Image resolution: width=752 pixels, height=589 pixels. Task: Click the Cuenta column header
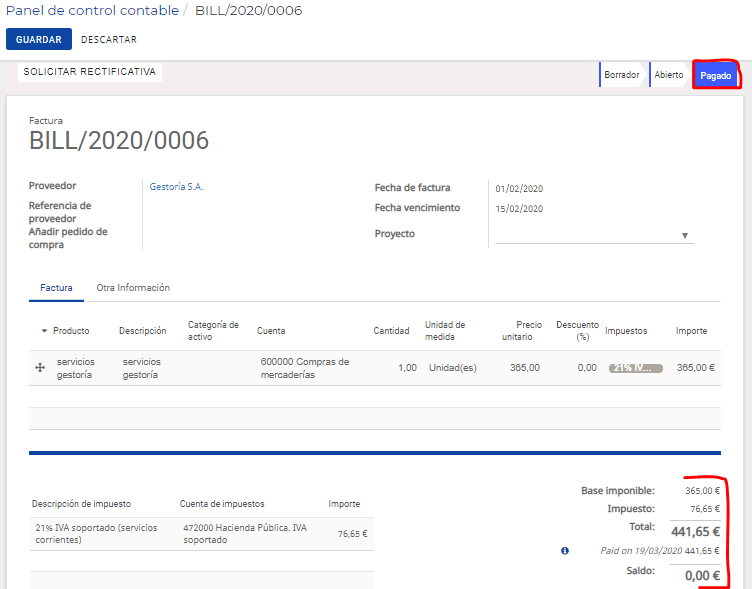click(271, 331)
